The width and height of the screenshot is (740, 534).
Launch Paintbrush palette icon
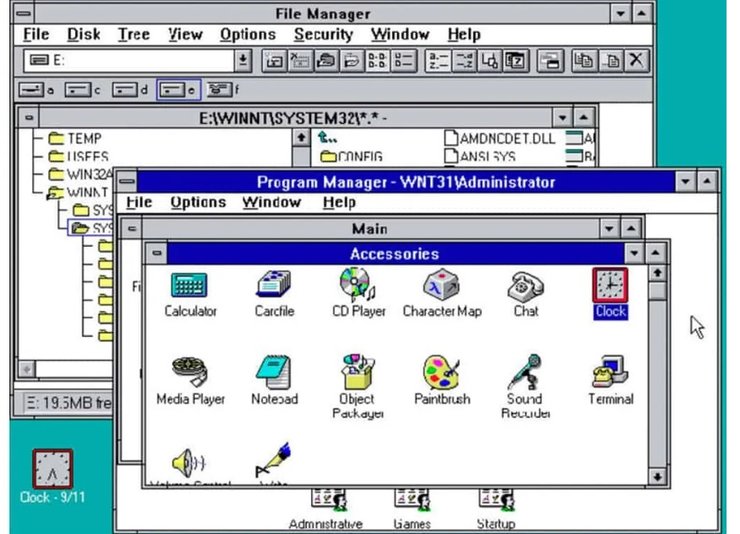(x=442, y=372)
